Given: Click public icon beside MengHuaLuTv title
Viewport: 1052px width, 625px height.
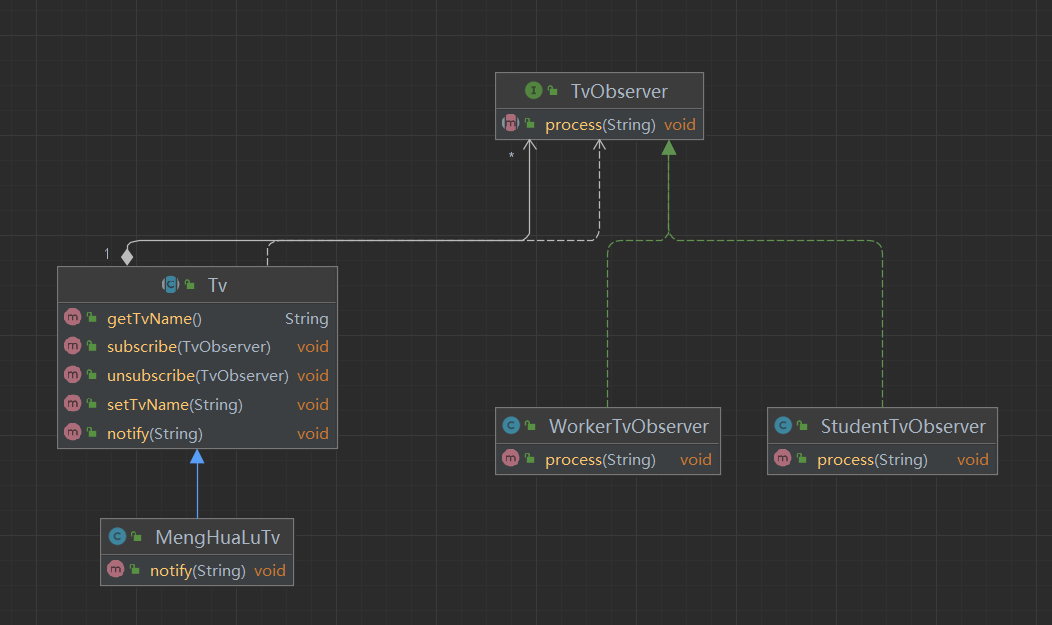Looking at the screenshot, I should 136,536.
